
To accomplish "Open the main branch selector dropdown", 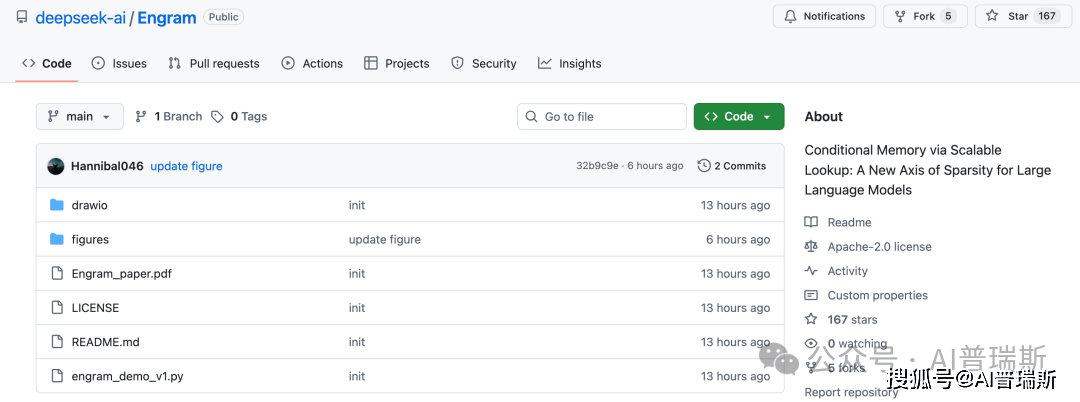I will [80, 116].
